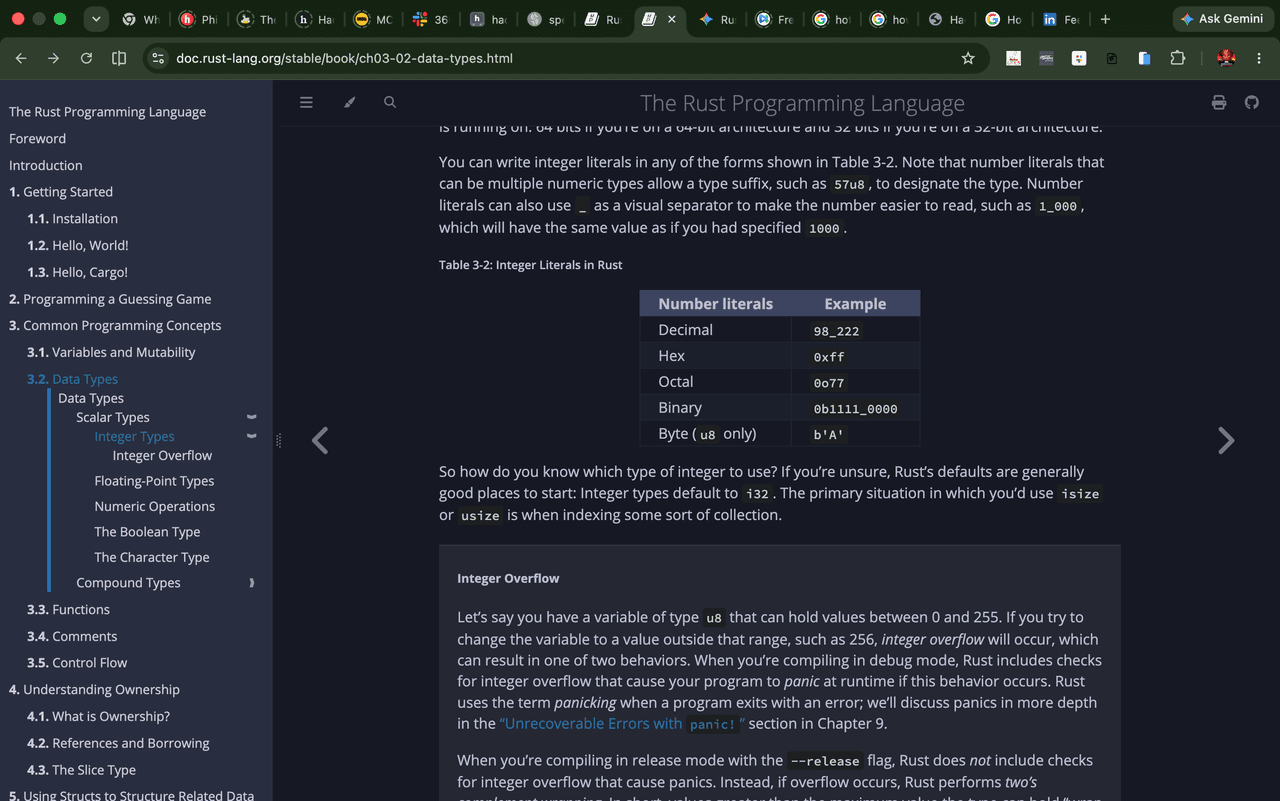Open '4.2. References and Borrowing' chapter
Viewport: 1280px width, 801px height.
click(x=118, y=743)
